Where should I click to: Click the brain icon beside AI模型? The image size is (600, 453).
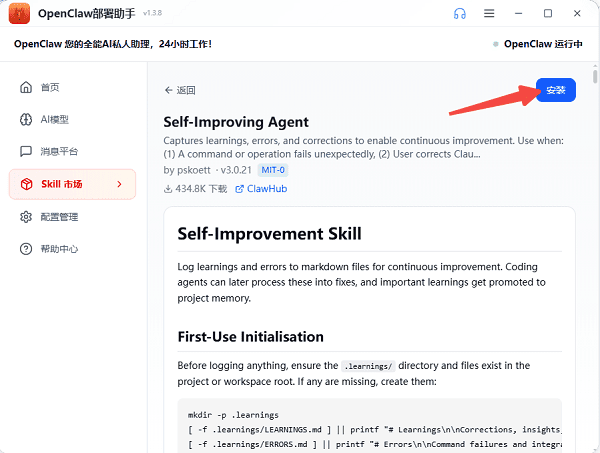pos(26,119)
